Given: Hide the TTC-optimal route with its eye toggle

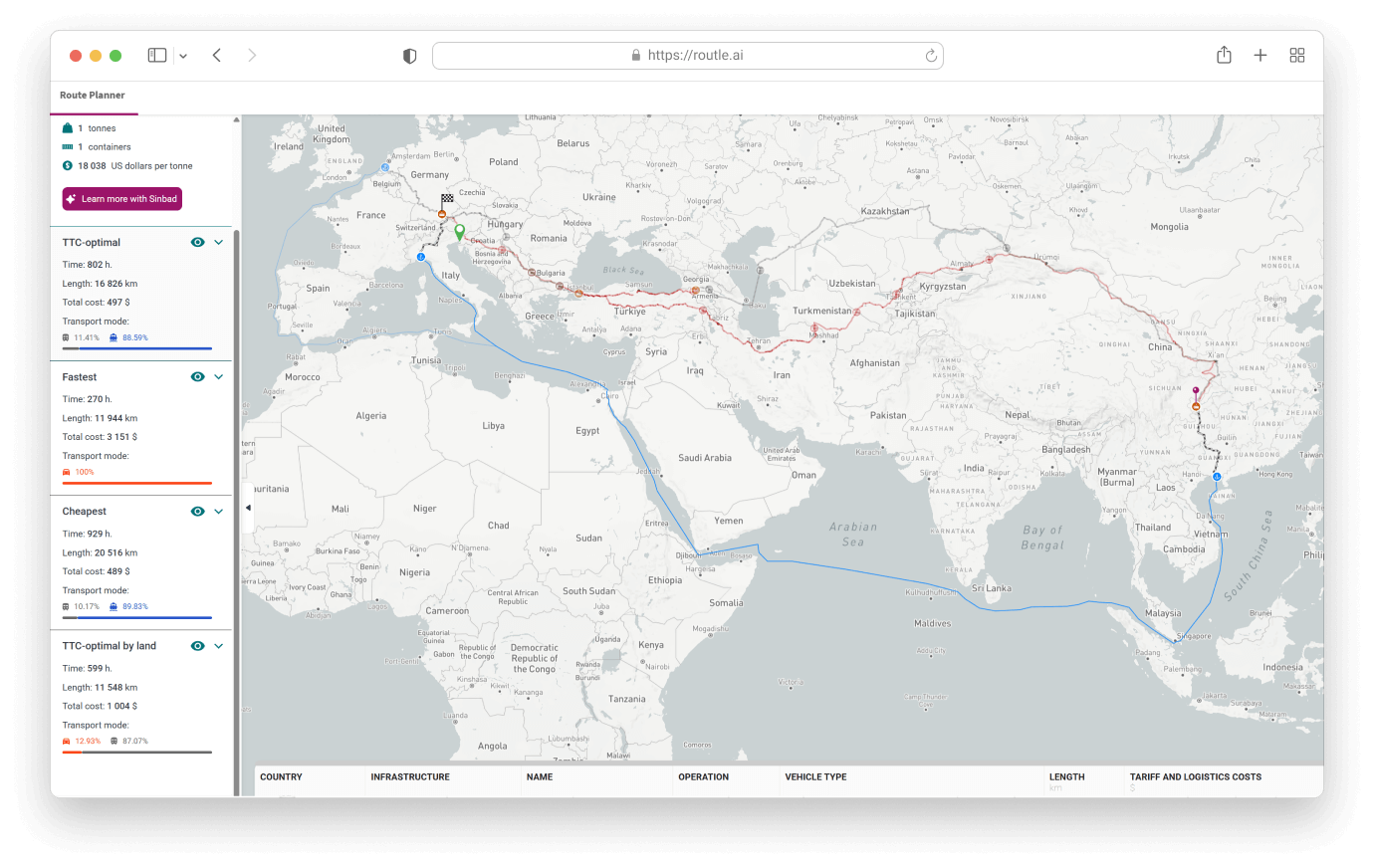Looking at the screenshot, I should point(197,242).
